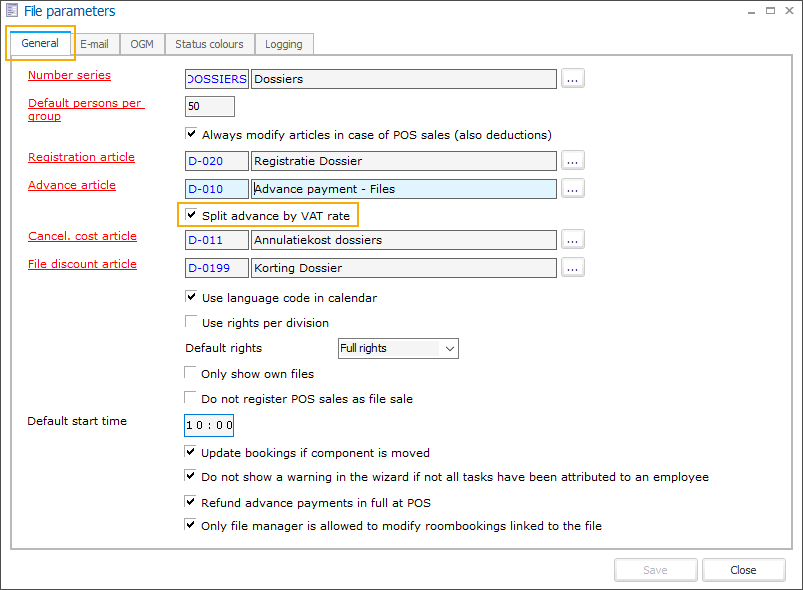This screenshot has height=590, width=803.
Task: Go to the OGM tab
Action: [142, 44]
